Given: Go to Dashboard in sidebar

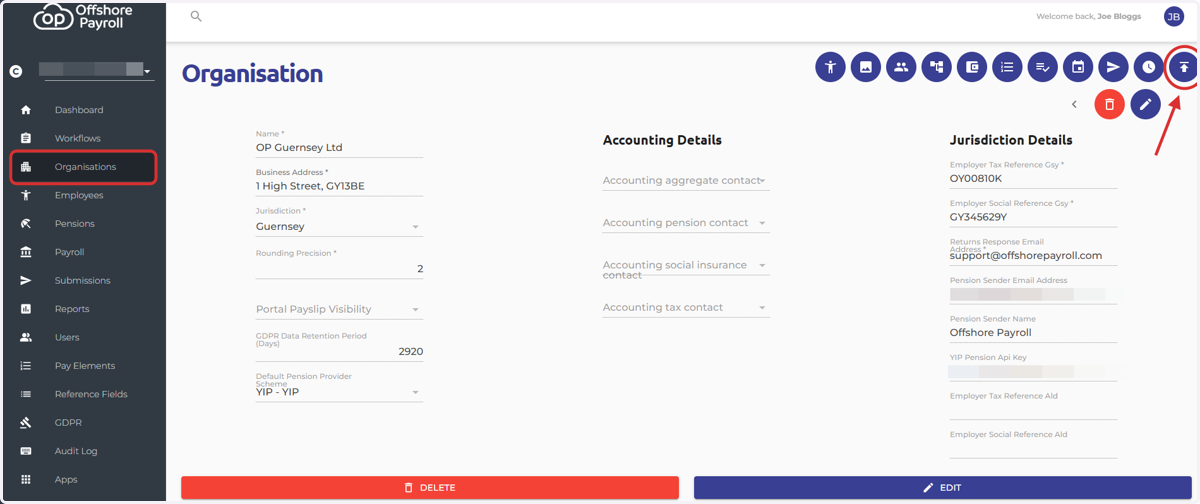Looking at the screenshot, I should (79, 110).
